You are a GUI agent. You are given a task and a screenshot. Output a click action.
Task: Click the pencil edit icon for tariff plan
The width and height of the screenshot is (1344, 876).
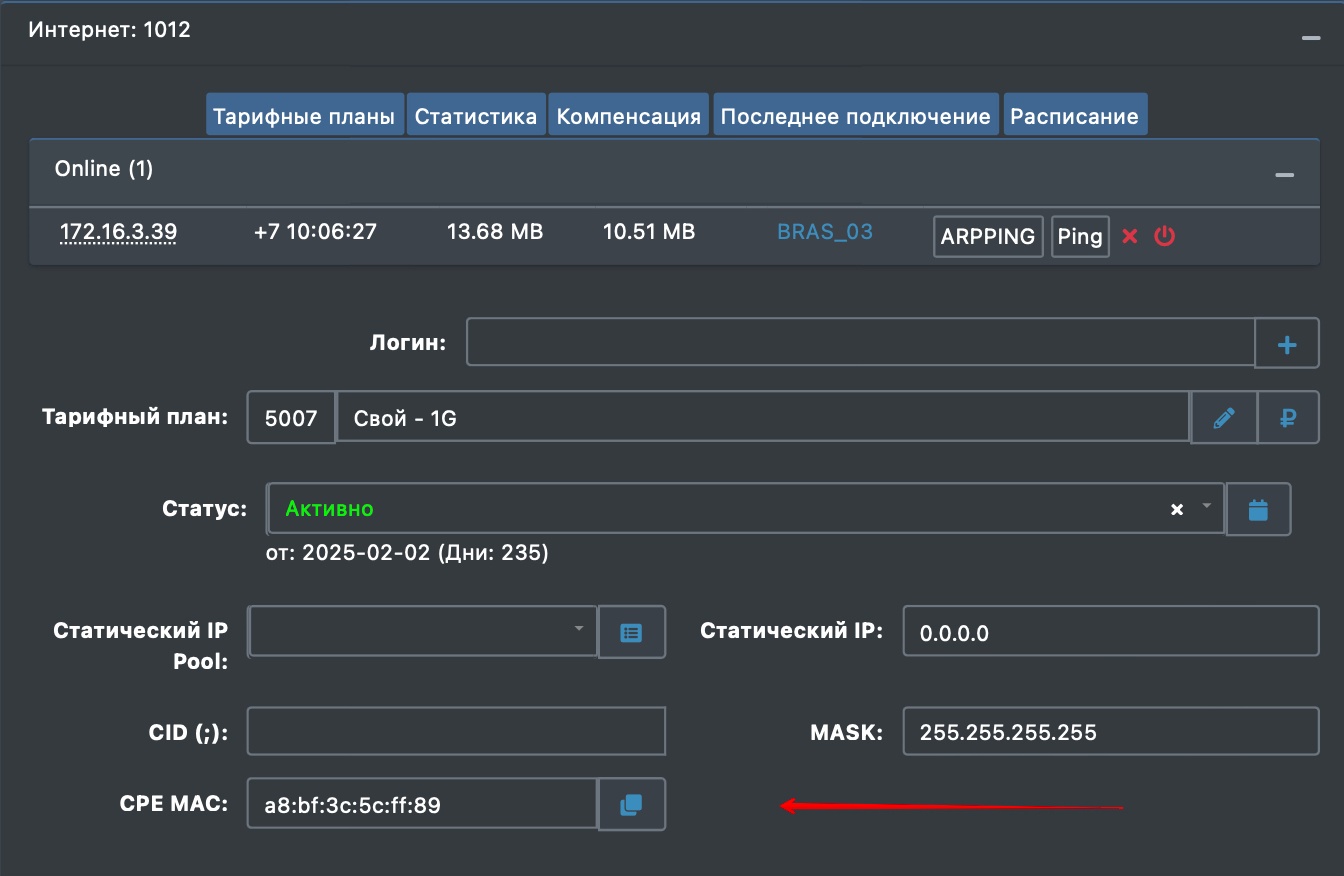[1222, 418]
